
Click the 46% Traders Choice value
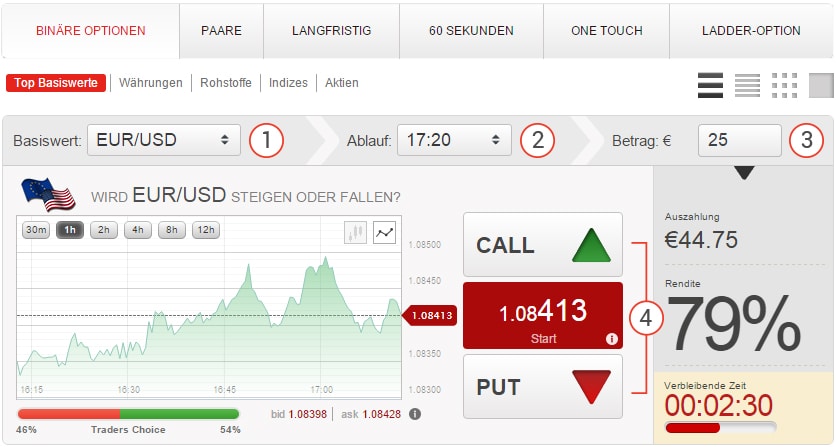pos(27,429)
